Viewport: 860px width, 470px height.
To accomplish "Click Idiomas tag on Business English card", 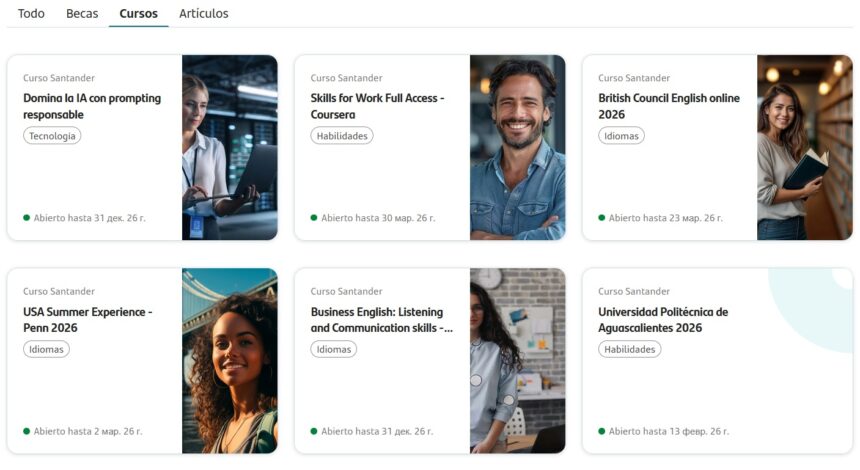I will tap(333, 349).
